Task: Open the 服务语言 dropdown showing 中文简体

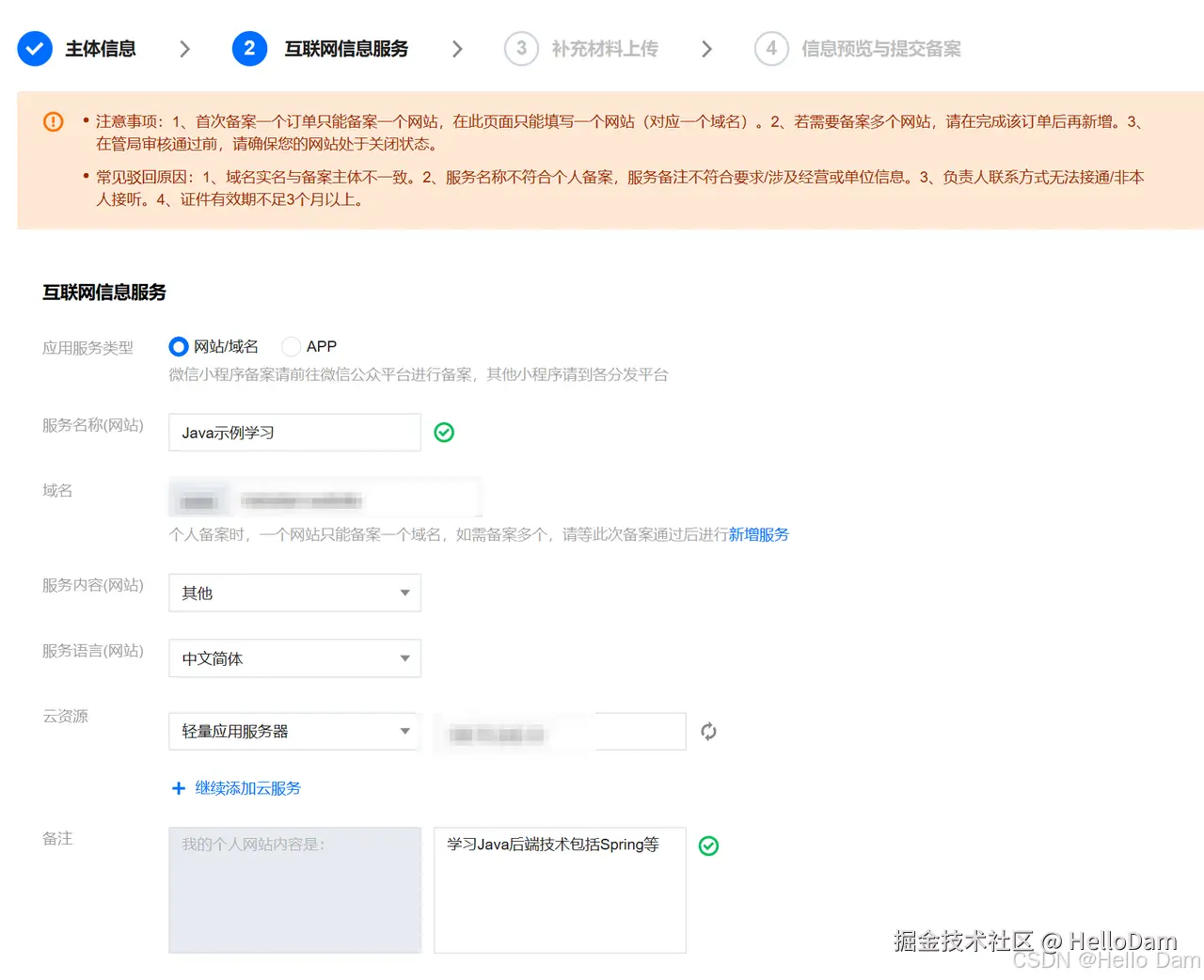Action: tap(294, 658)
